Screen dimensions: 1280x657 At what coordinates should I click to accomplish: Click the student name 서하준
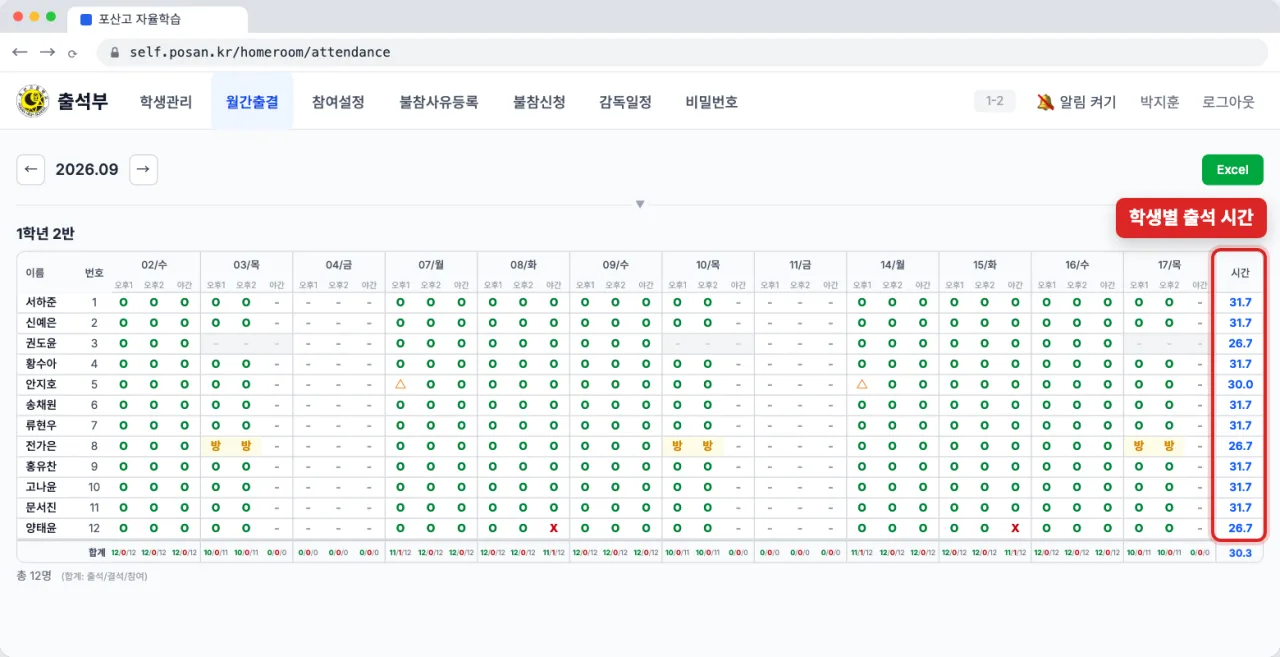pos(41,302)
